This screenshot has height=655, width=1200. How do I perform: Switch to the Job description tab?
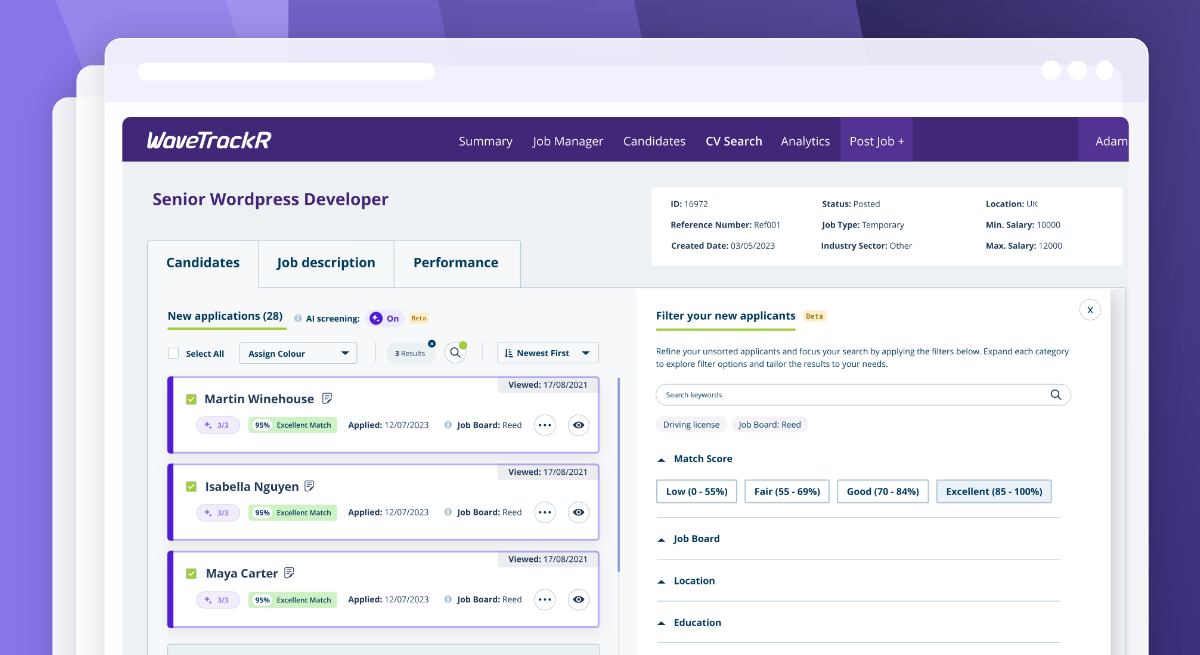(x=326, y=263)
